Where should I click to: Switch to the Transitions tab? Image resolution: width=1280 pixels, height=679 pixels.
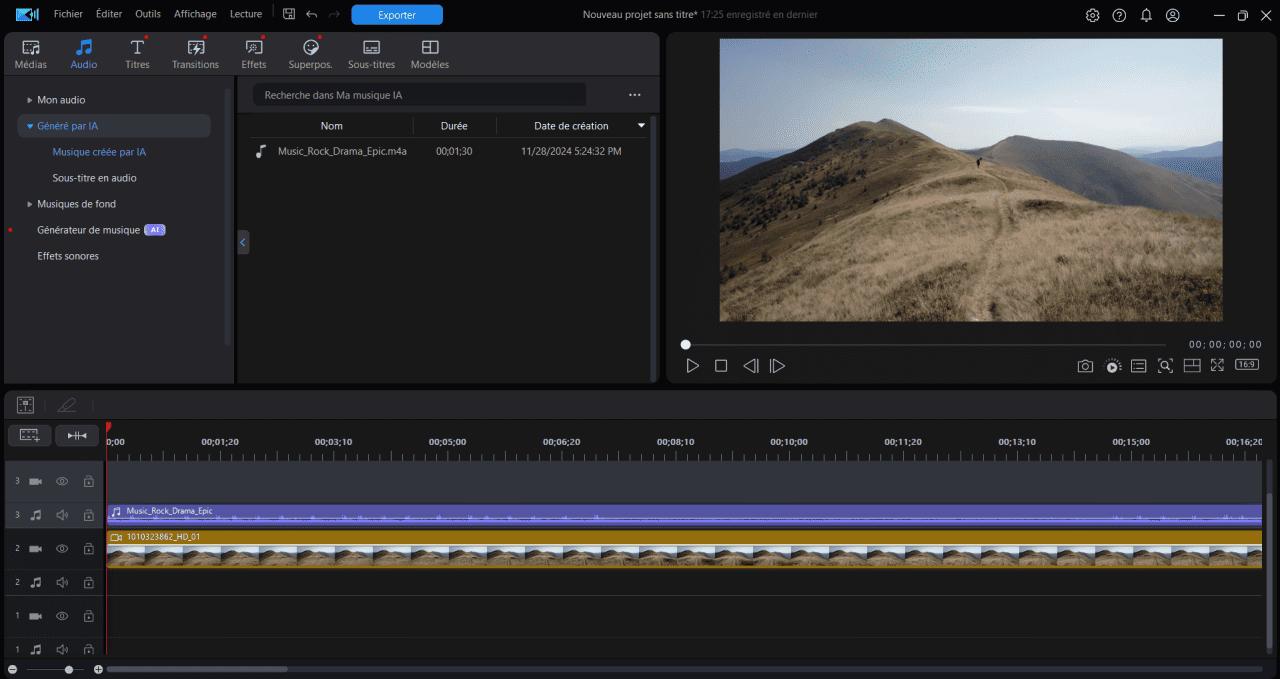point(195,54)
